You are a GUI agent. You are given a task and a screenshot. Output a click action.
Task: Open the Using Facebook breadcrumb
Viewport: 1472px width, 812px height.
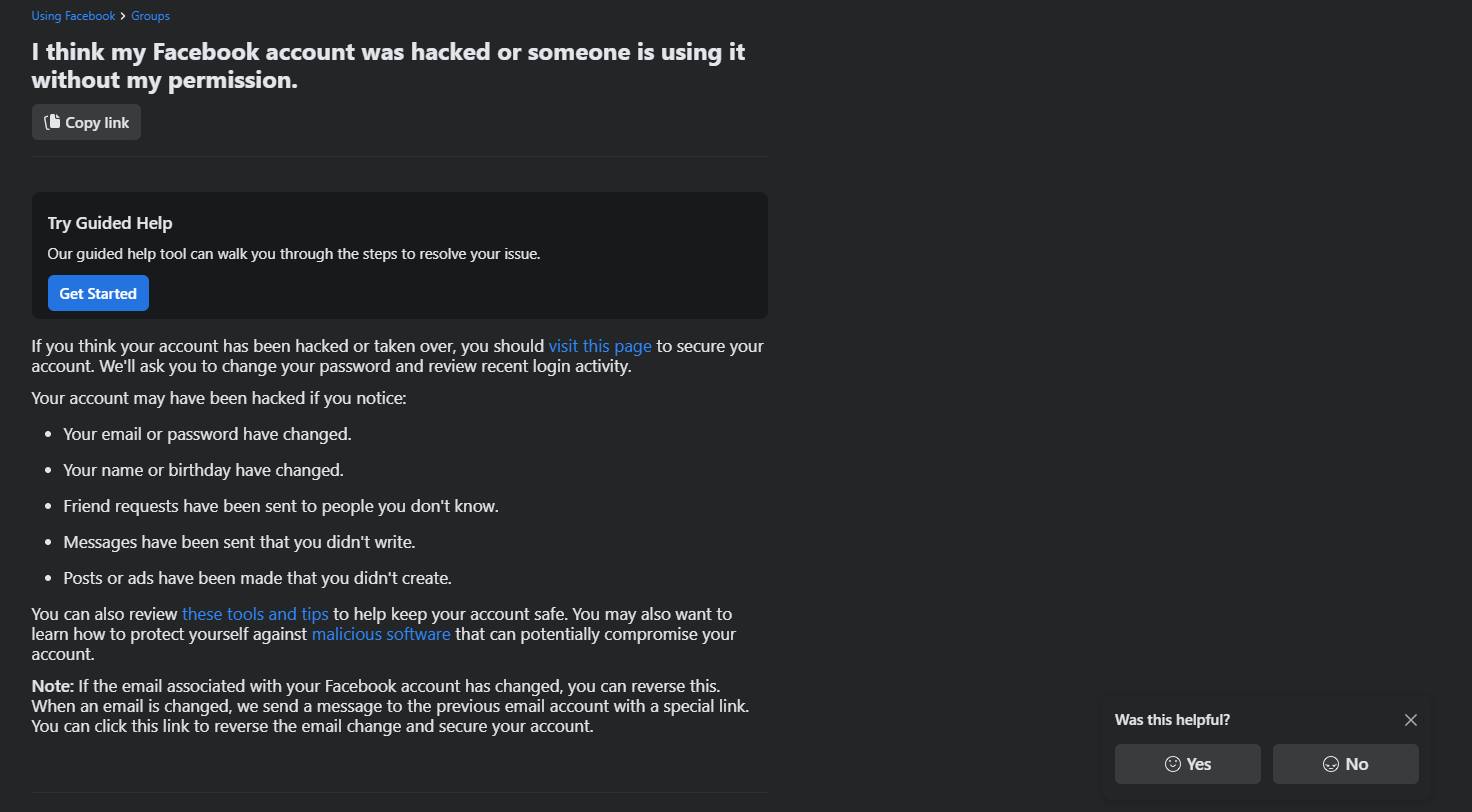73,16
